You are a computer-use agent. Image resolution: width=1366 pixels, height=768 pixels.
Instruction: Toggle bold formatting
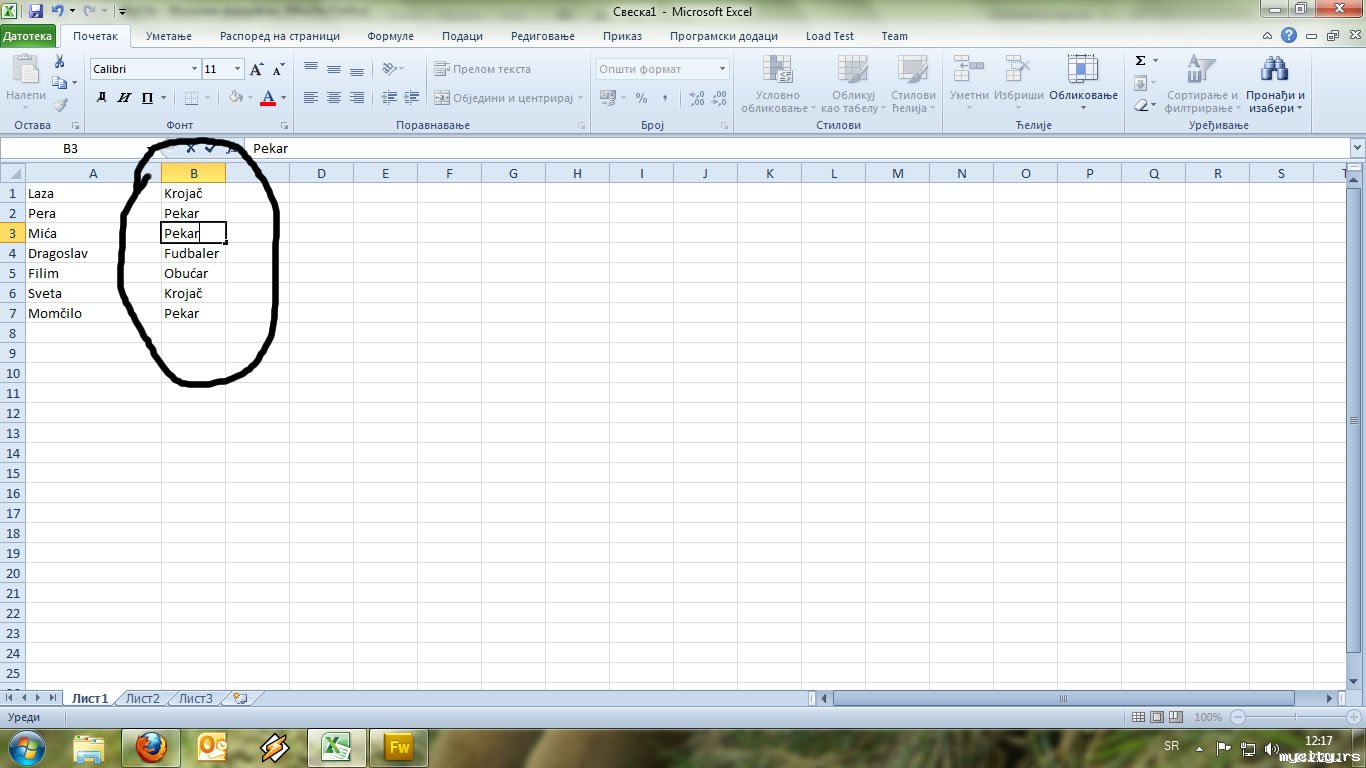pyautogui.click(x=101, y=98)
